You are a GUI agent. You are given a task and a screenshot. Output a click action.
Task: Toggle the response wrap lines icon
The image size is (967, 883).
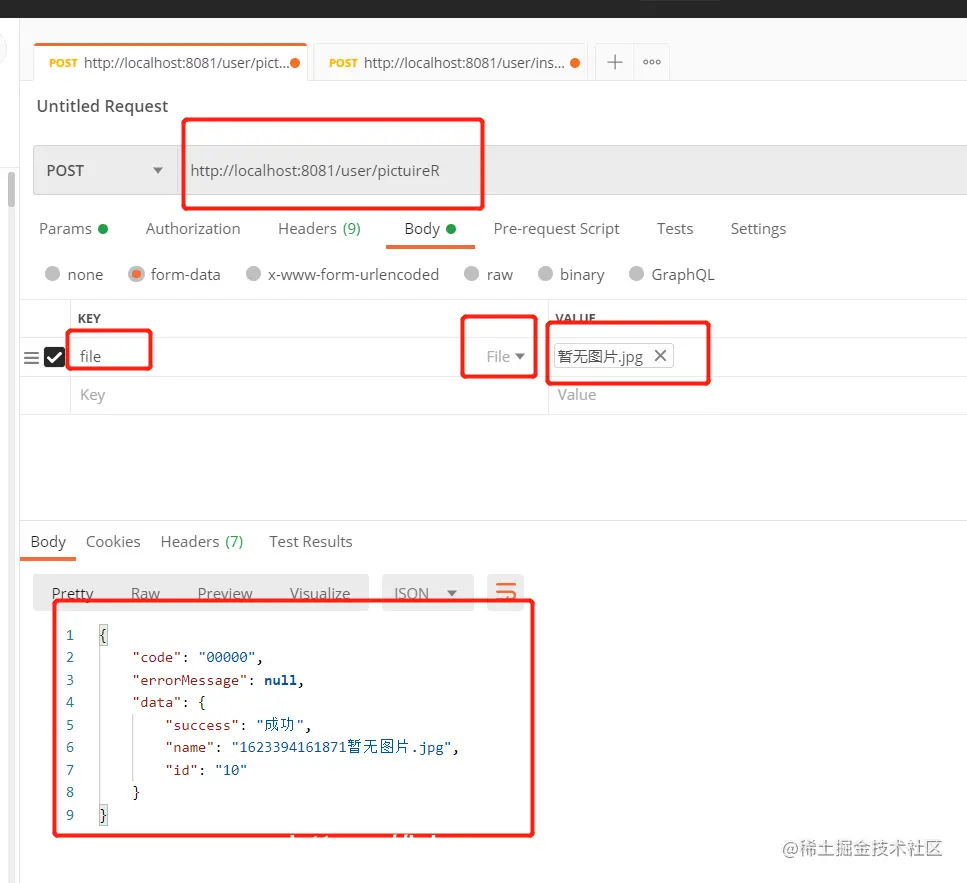pyautogui.click(x=505, y=593)
